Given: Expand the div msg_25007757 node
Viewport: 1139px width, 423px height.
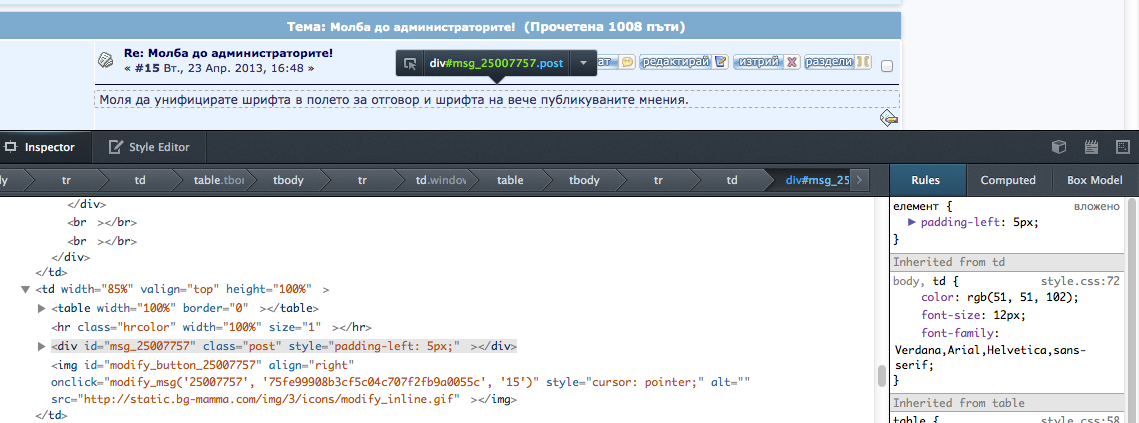Looking at the screenshot, I should pyautogui.click(x=41, y=346).
